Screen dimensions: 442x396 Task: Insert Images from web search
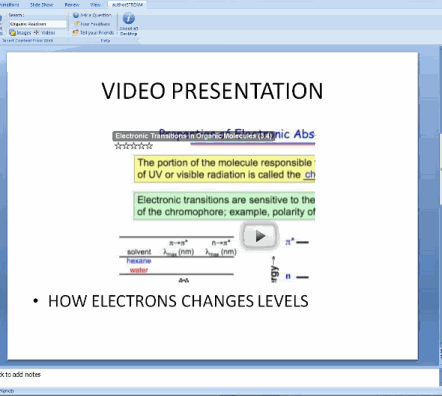(20, 33)
